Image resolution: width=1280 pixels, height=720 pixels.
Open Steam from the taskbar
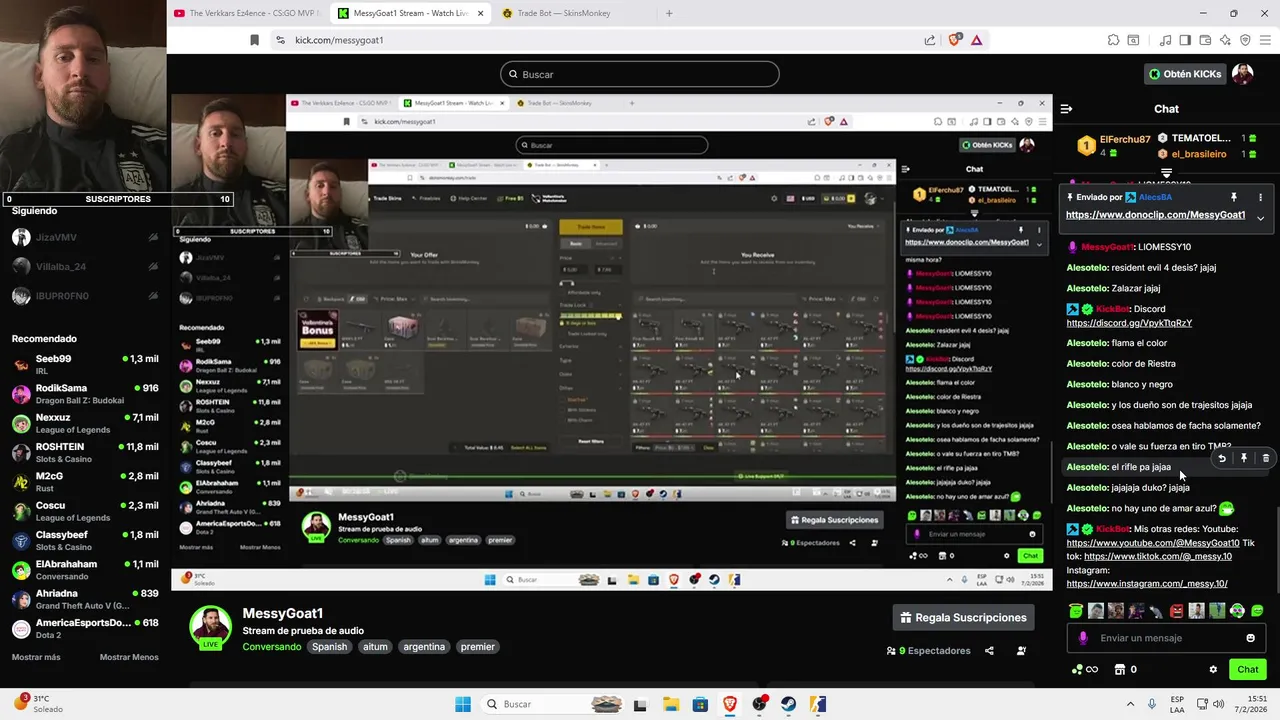click(788, 704)
